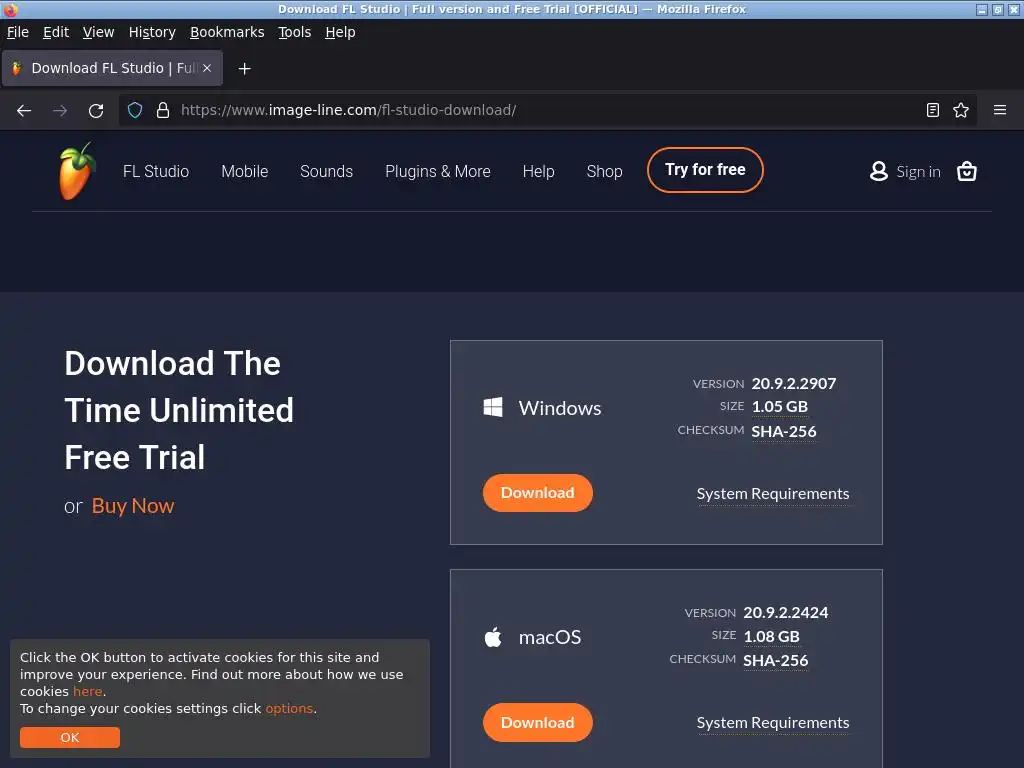Expand the Plugins & More nav item

coord(438,171)
